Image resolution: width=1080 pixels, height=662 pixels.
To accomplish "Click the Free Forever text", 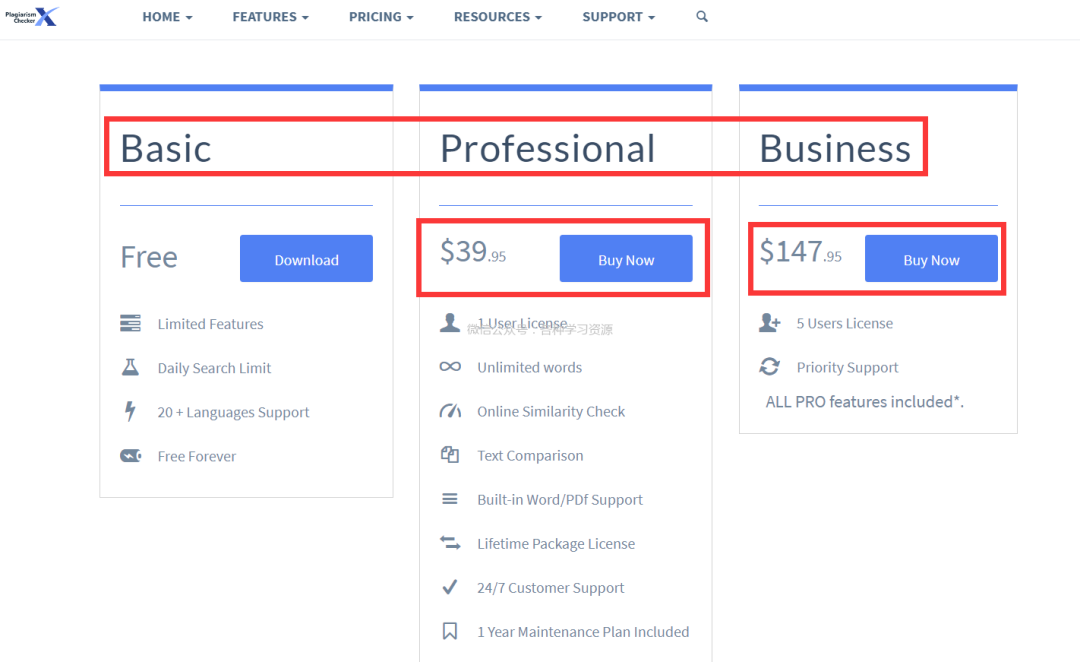I will [x=196, y=456].
